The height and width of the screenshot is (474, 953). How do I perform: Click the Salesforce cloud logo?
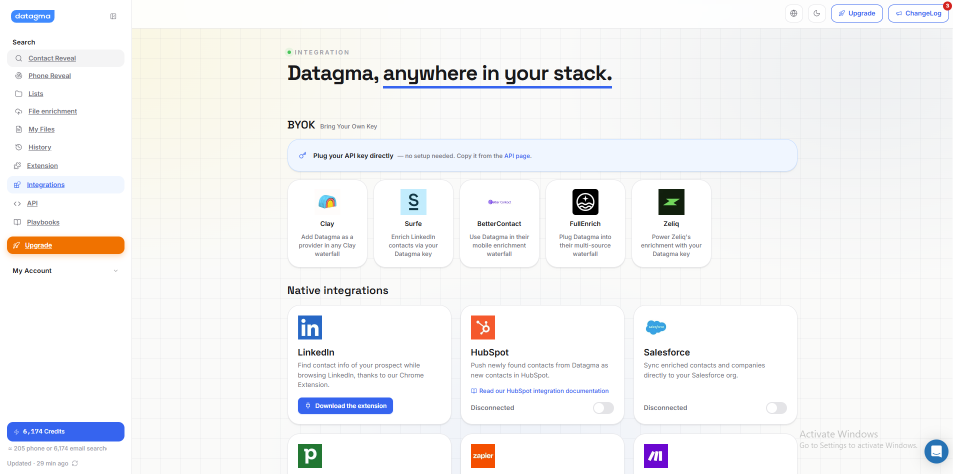656,327
